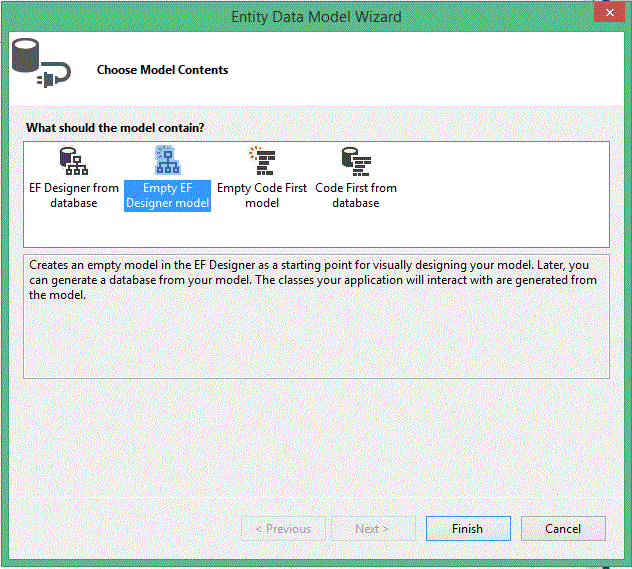Click the 'EF Designer from database' label
Image resolution: width=632 pixels, height=569 pixels.
[74, 195]
